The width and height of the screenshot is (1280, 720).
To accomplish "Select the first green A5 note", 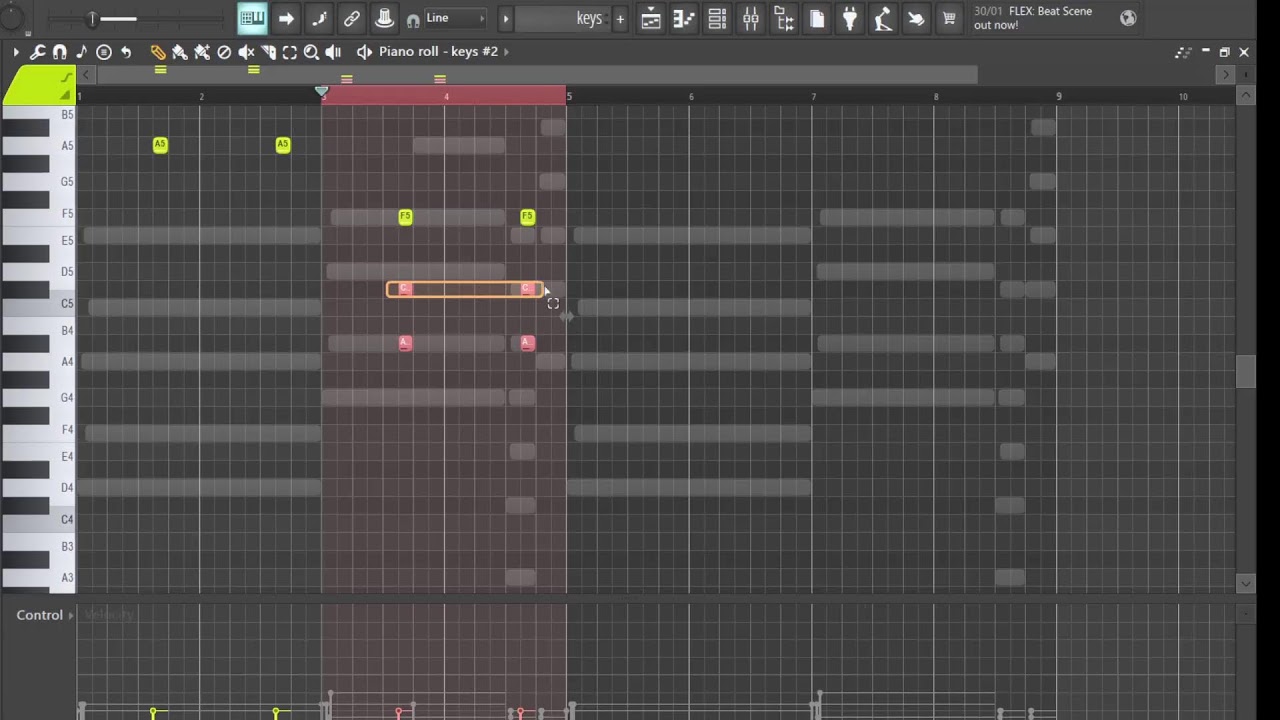I will click(160, 145).
